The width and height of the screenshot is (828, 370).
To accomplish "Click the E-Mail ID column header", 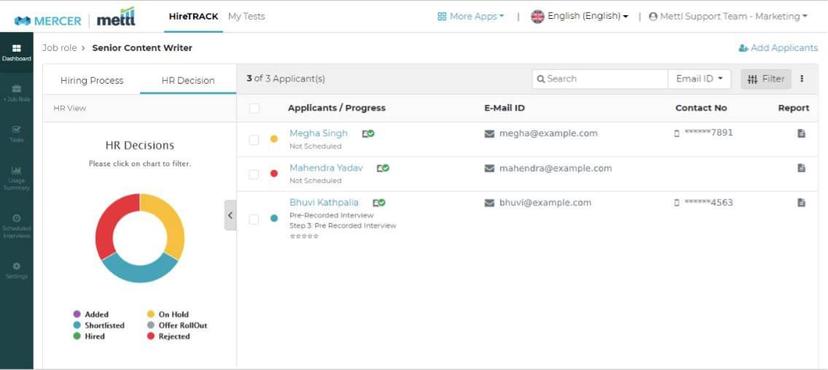I will point(504,108).
